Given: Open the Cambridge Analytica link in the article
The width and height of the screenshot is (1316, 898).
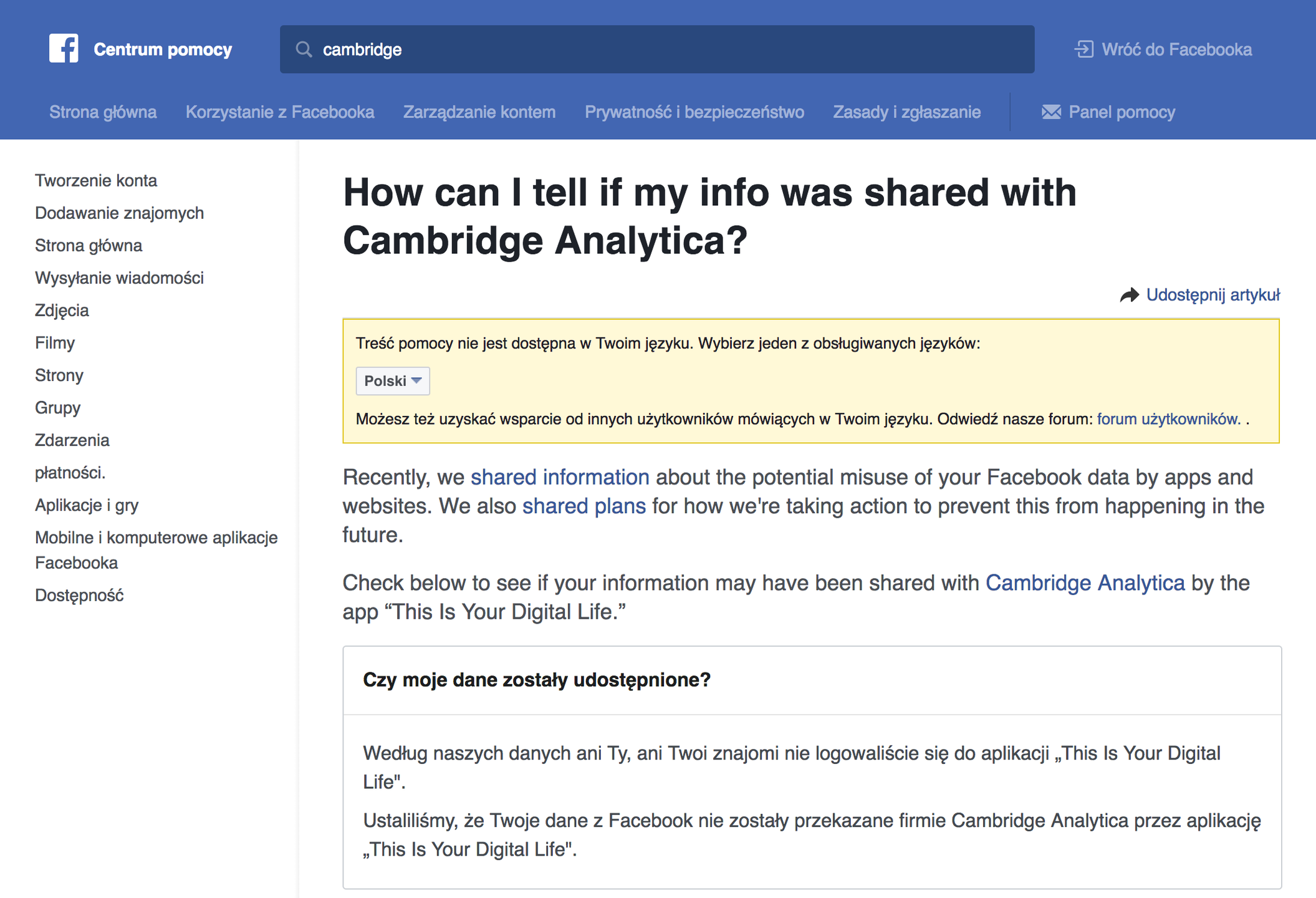Looking at the screenshot, I should 1085,583.
